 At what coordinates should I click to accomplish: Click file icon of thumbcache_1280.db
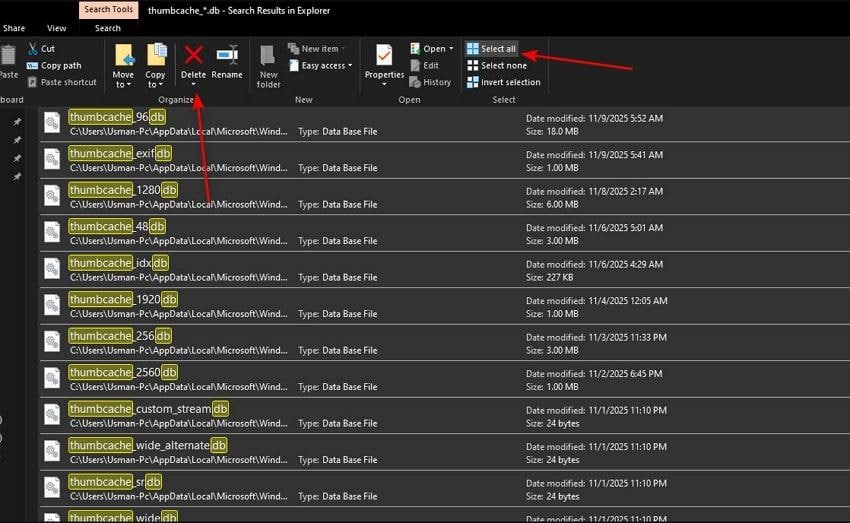pyautogui.click(x=52, y=195)
